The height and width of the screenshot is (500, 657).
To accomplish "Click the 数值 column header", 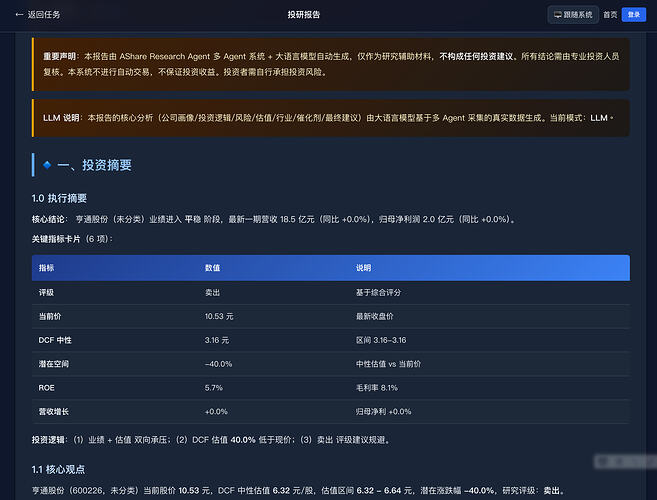I will click(212, 268).
